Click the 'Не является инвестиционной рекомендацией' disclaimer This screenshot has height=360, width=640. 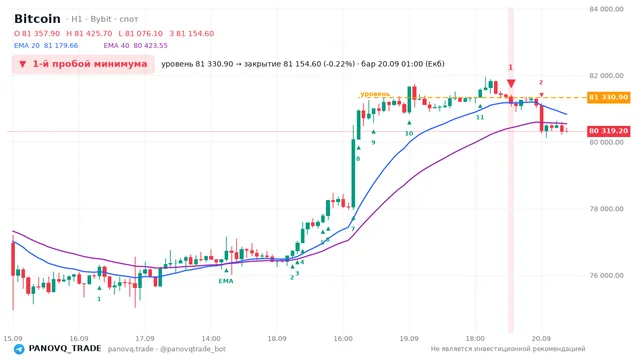click(508, 349)
